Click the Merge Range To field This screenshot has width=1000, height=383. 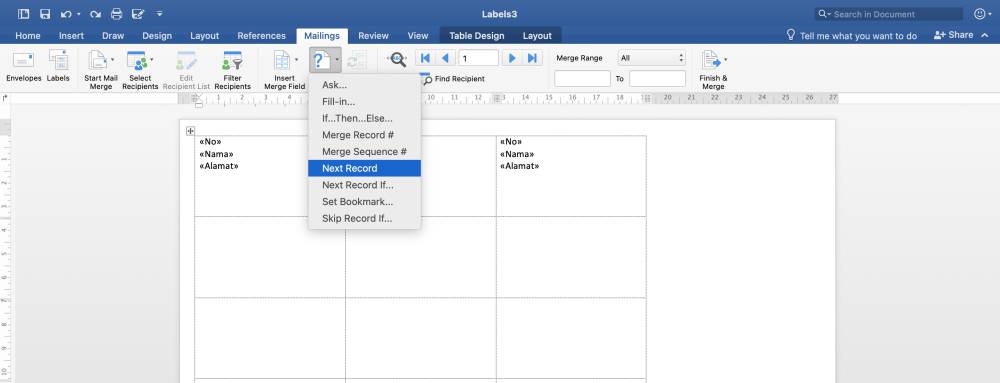pyautogui.click(x=658, y=78)
